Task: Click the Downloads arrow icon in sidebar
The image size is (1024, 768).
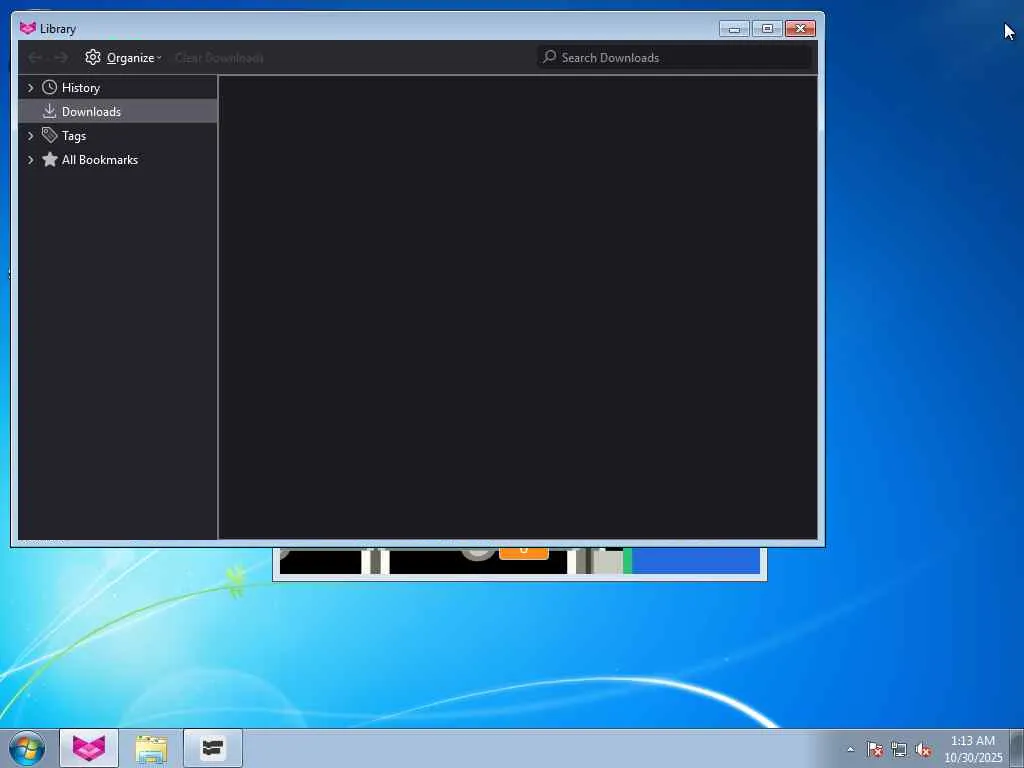Action: [x=50, y=112]
